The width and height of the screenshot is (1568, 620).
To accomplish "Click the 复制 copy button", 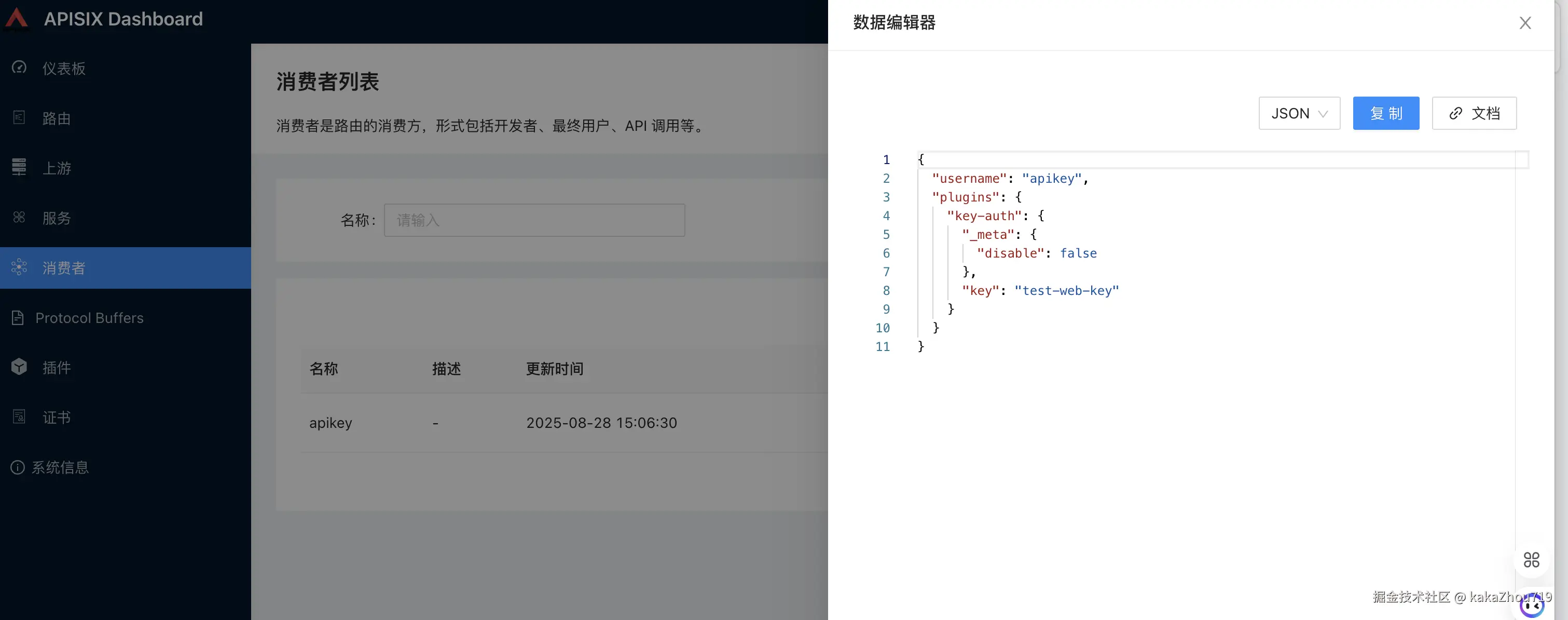I will (1386, 113).
